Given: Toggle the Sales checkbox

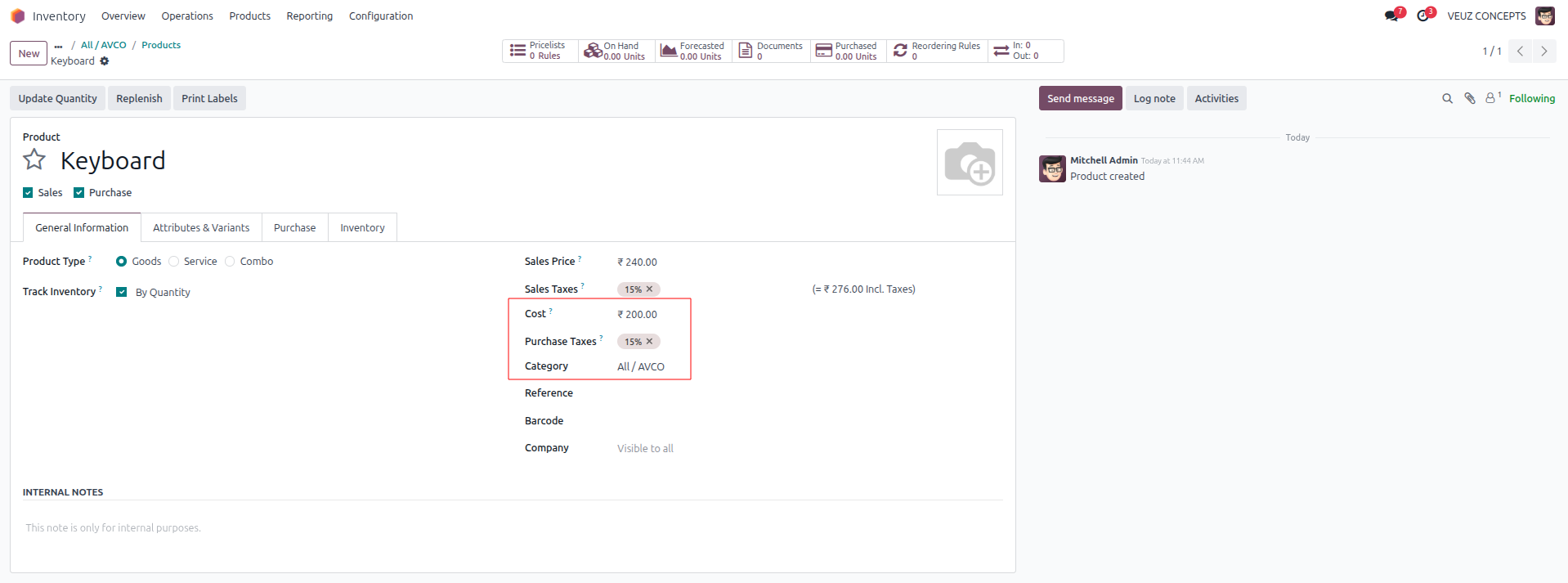Looking at the screenshot, I should [x=28, y=193].
